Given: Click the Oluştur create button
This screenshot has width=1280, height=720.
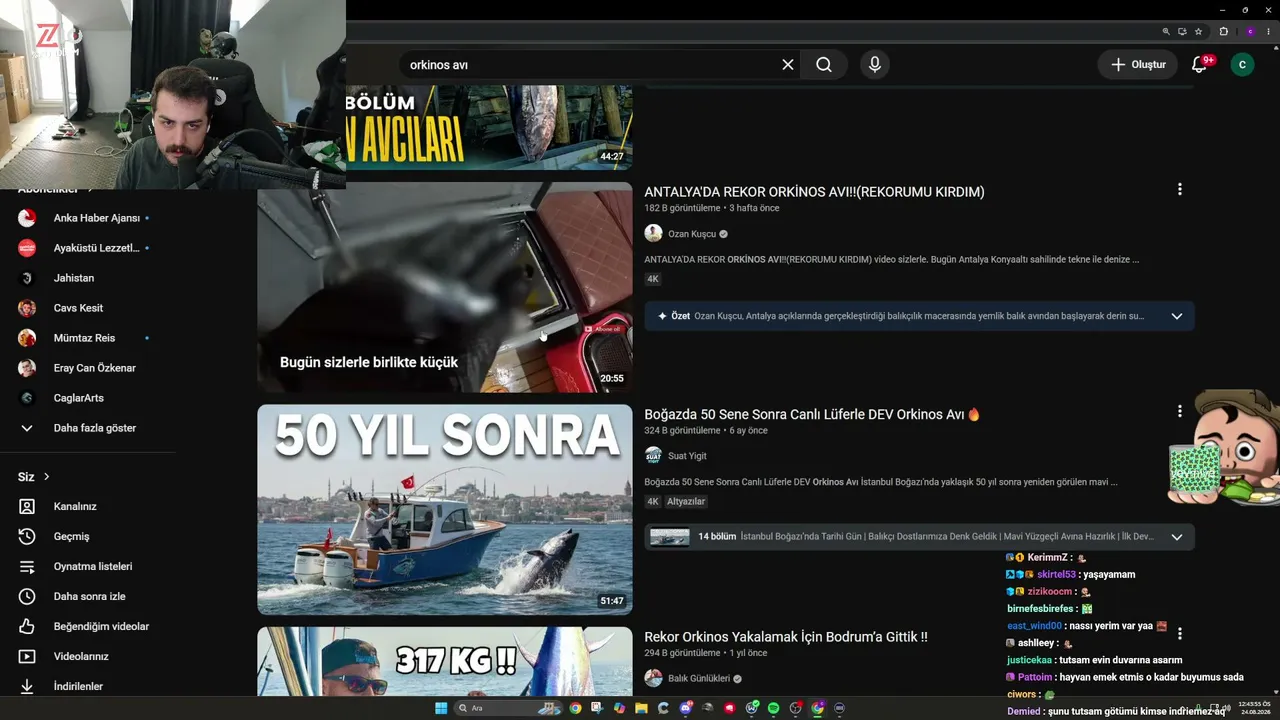Looking at the screenshot, I should tap(1138, 65).
